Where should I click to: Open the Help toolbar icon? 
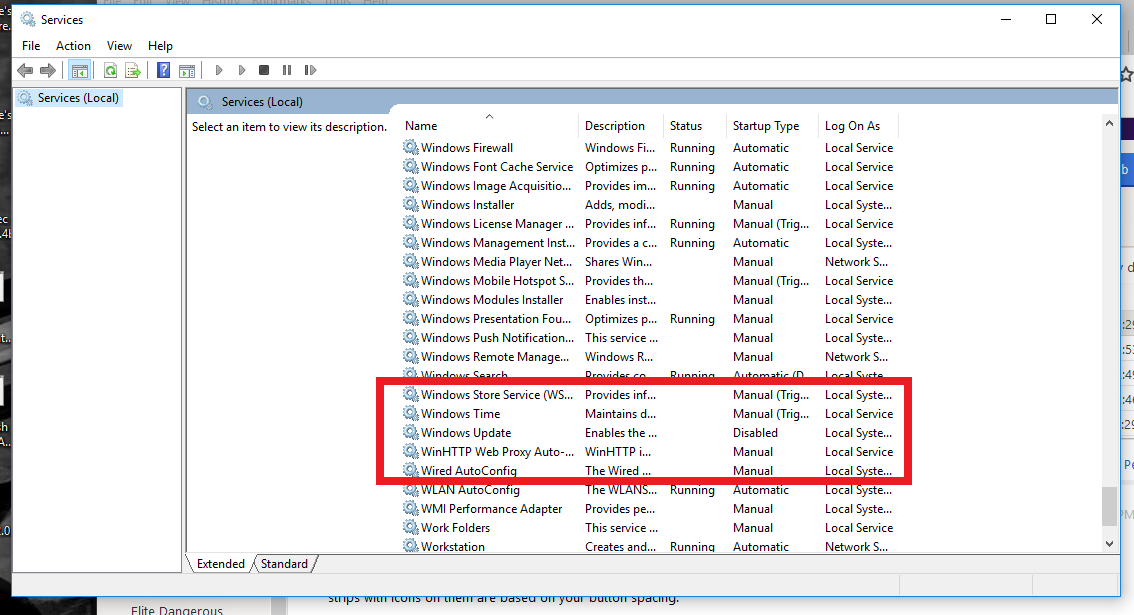pos(163,70)
